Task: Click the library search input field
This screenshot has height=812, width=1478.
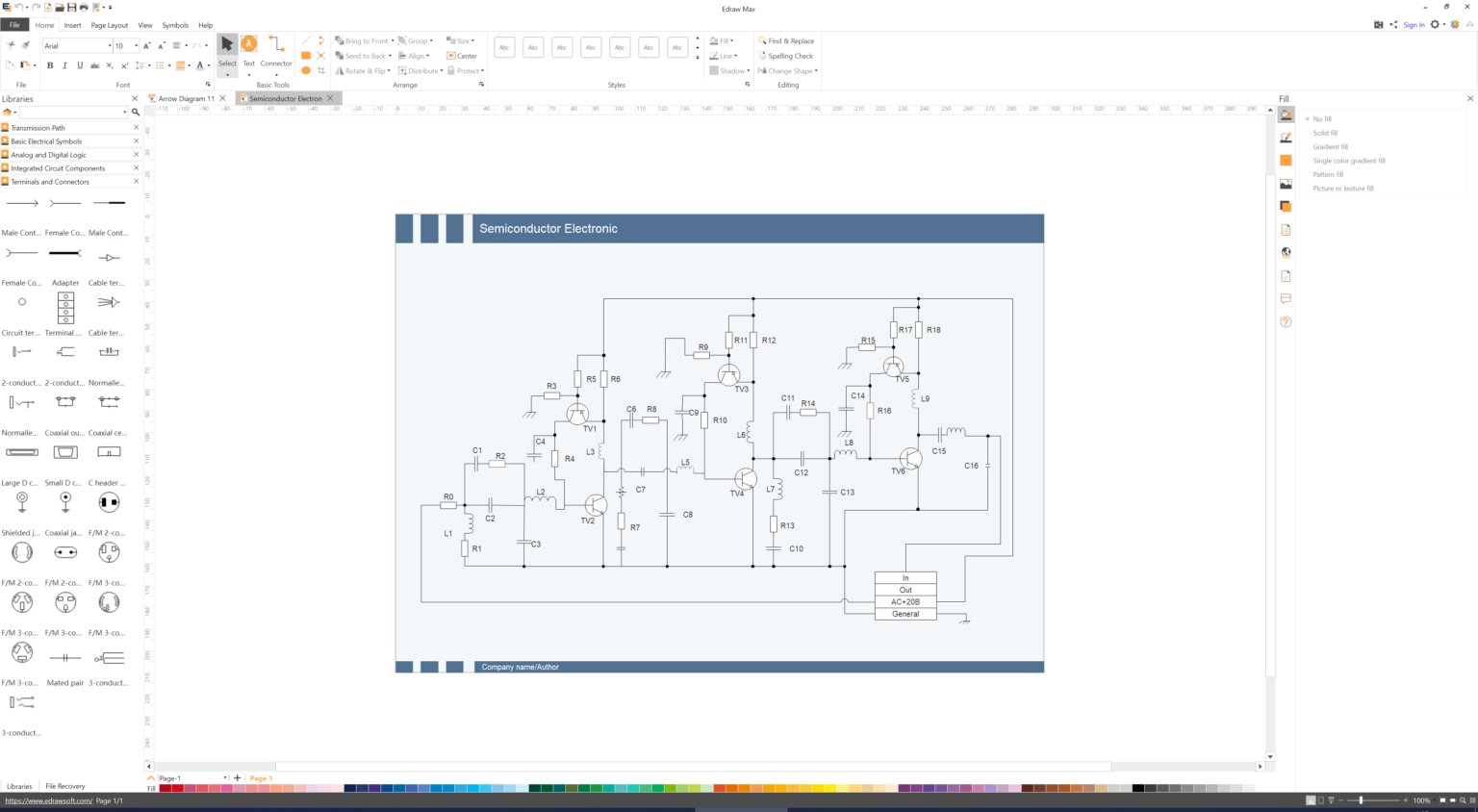Action: tap(72, 113)
